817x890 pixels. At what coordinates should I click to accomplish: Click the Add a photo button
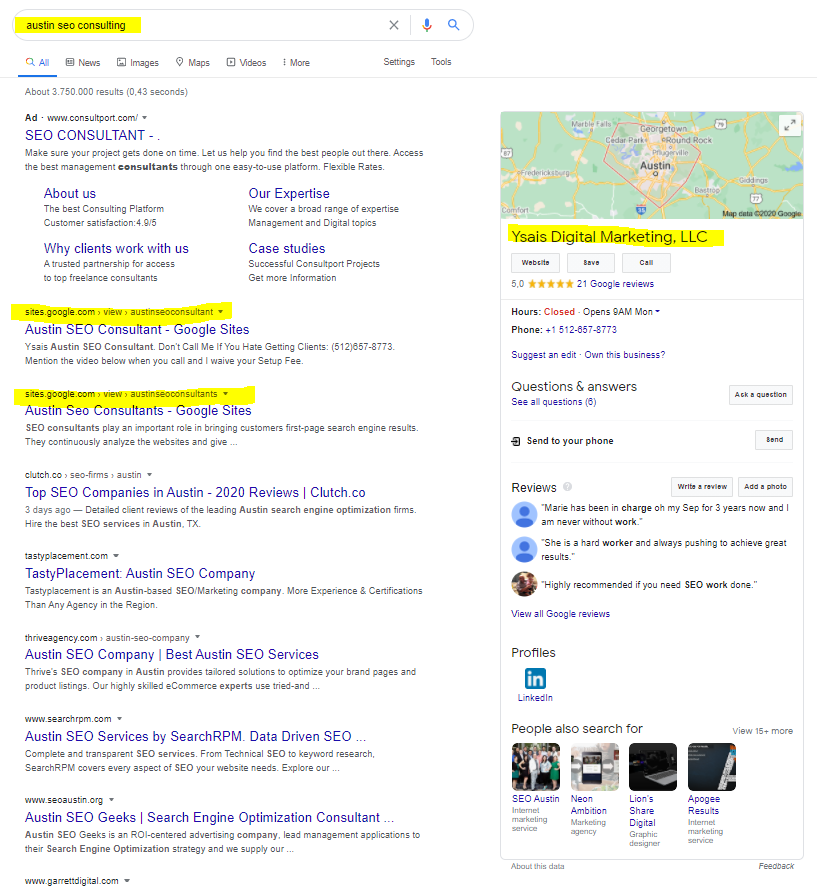(765, 486)
